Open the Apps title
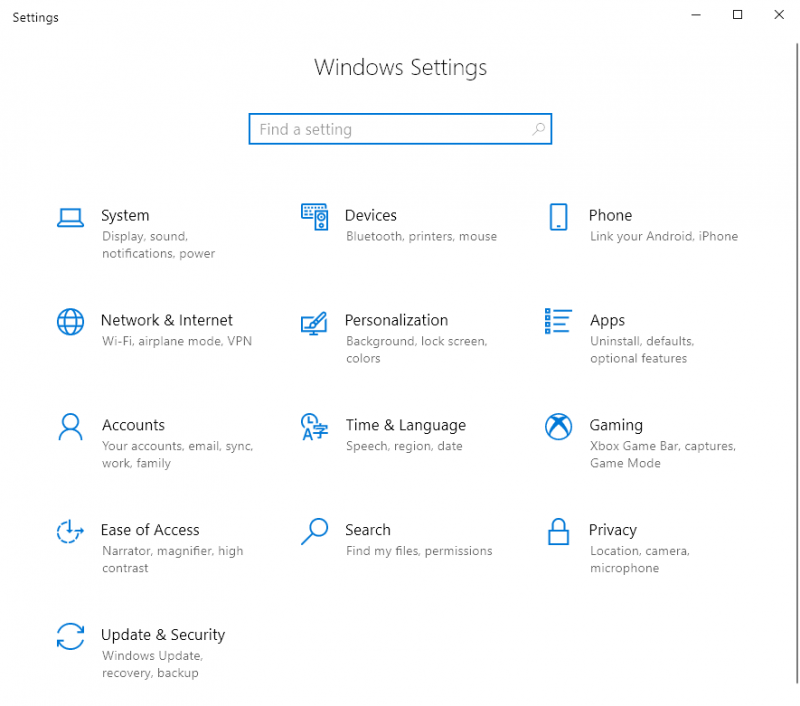This screenshot has width=800, height=706. click(607, 320)
